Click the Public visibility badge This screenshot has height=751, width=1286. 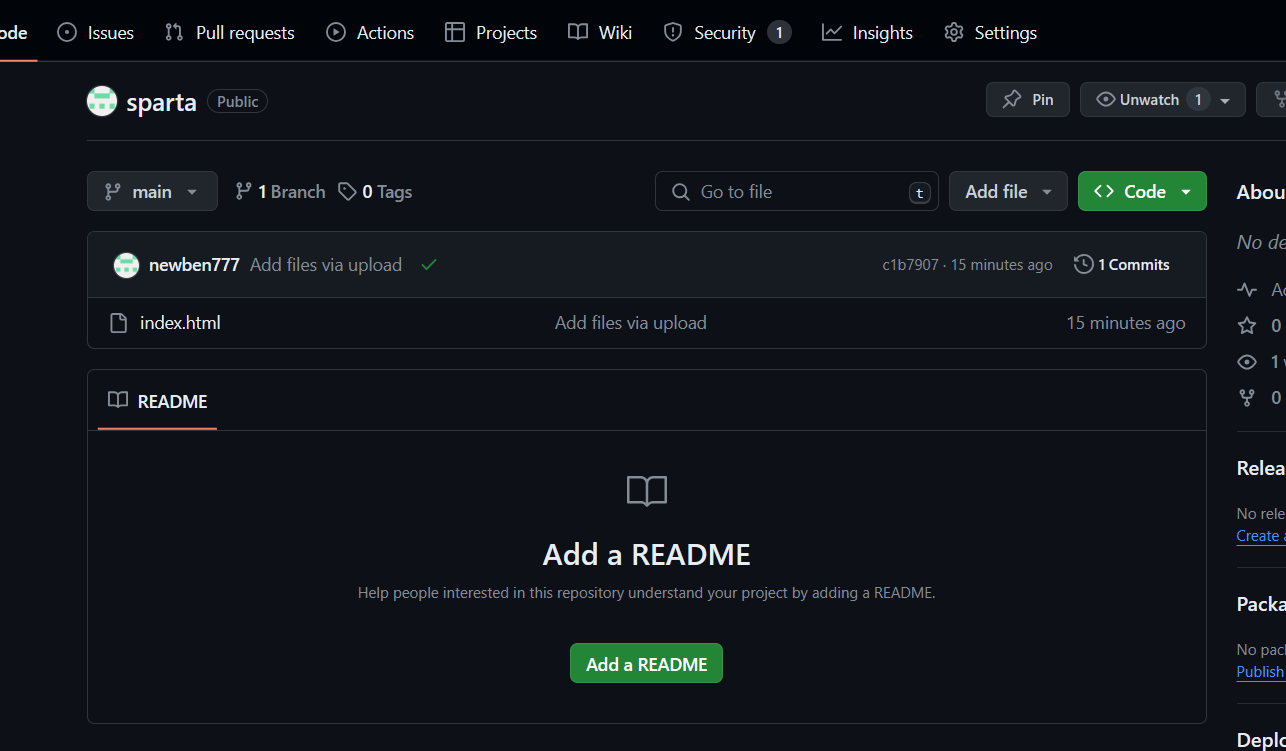click(237, 101)
